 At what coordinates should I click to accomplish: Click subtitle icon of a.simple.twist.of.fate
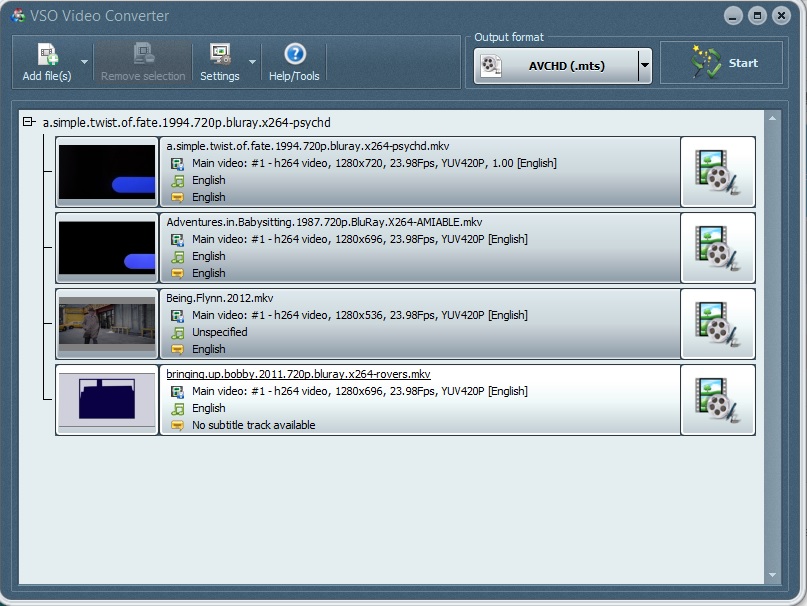(x=178, y=197)
